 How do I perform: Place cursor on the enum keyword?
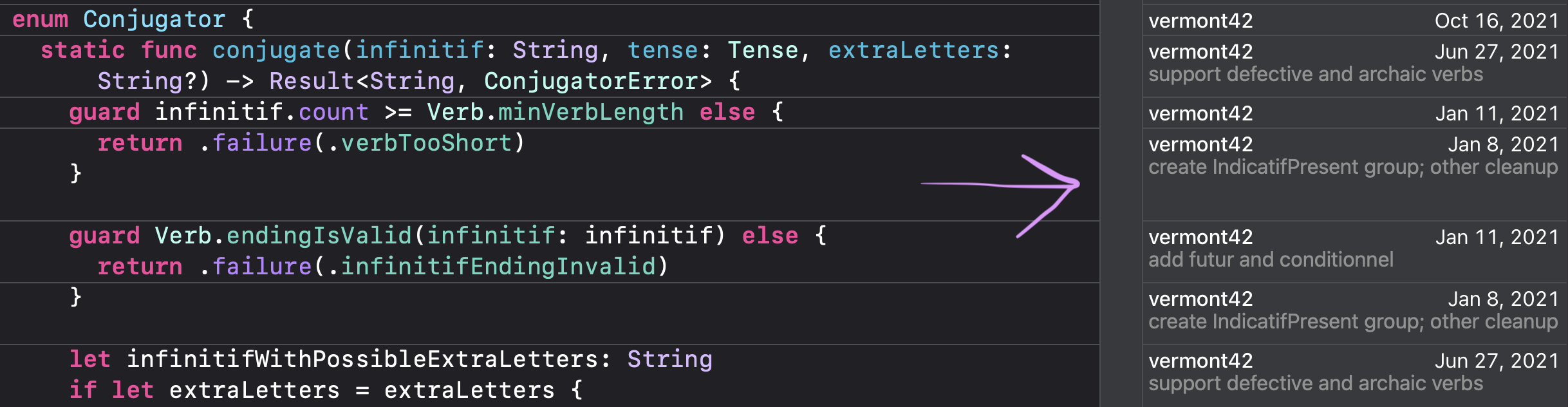pos(40,19)
